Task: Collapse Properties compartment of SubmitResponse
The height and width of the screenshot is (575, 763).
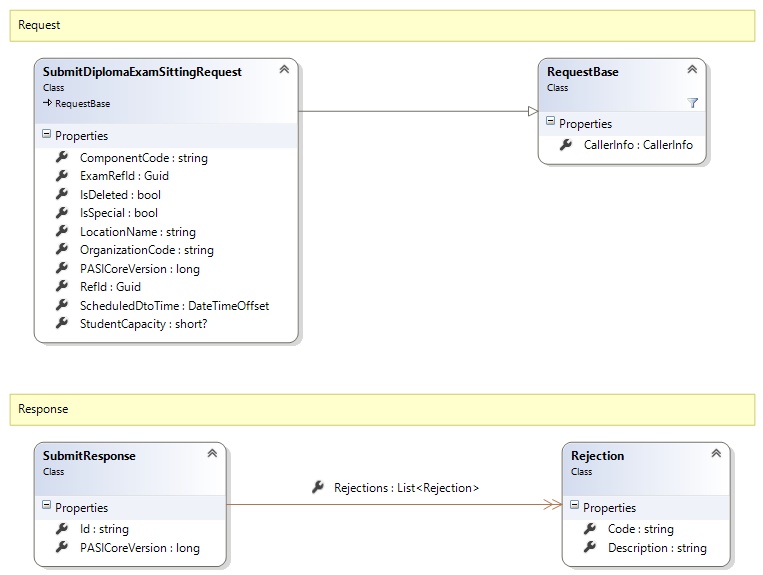Action: click(46, 507)
